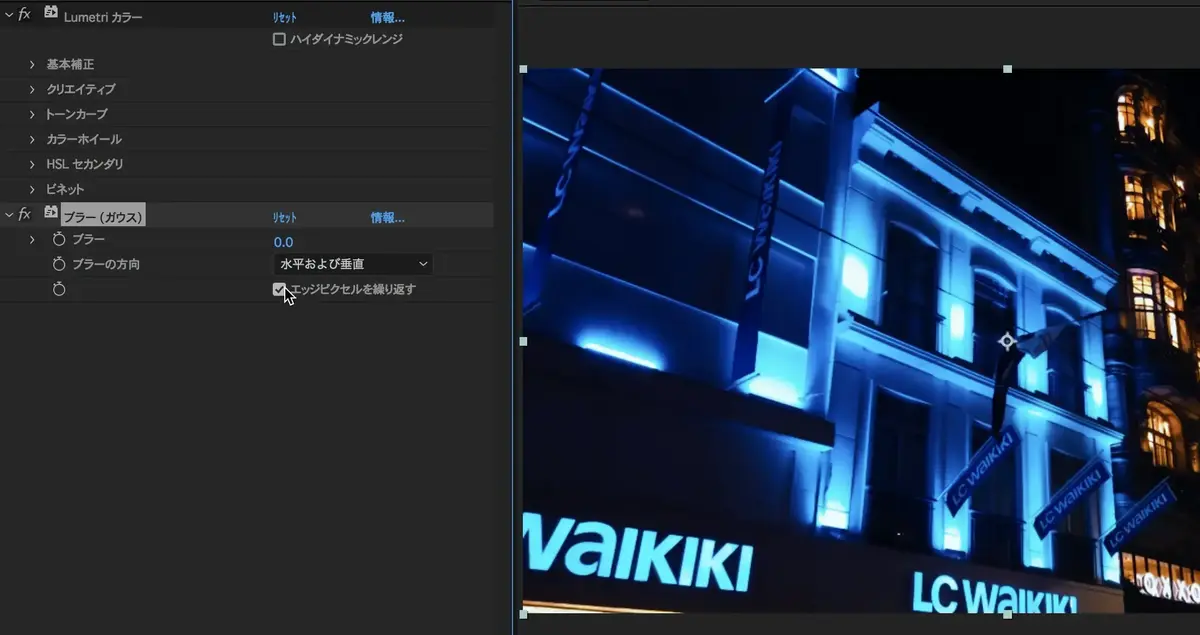
Task: Toggle the fx switch for Lumetri カラー
Action: tap(25, 15)
